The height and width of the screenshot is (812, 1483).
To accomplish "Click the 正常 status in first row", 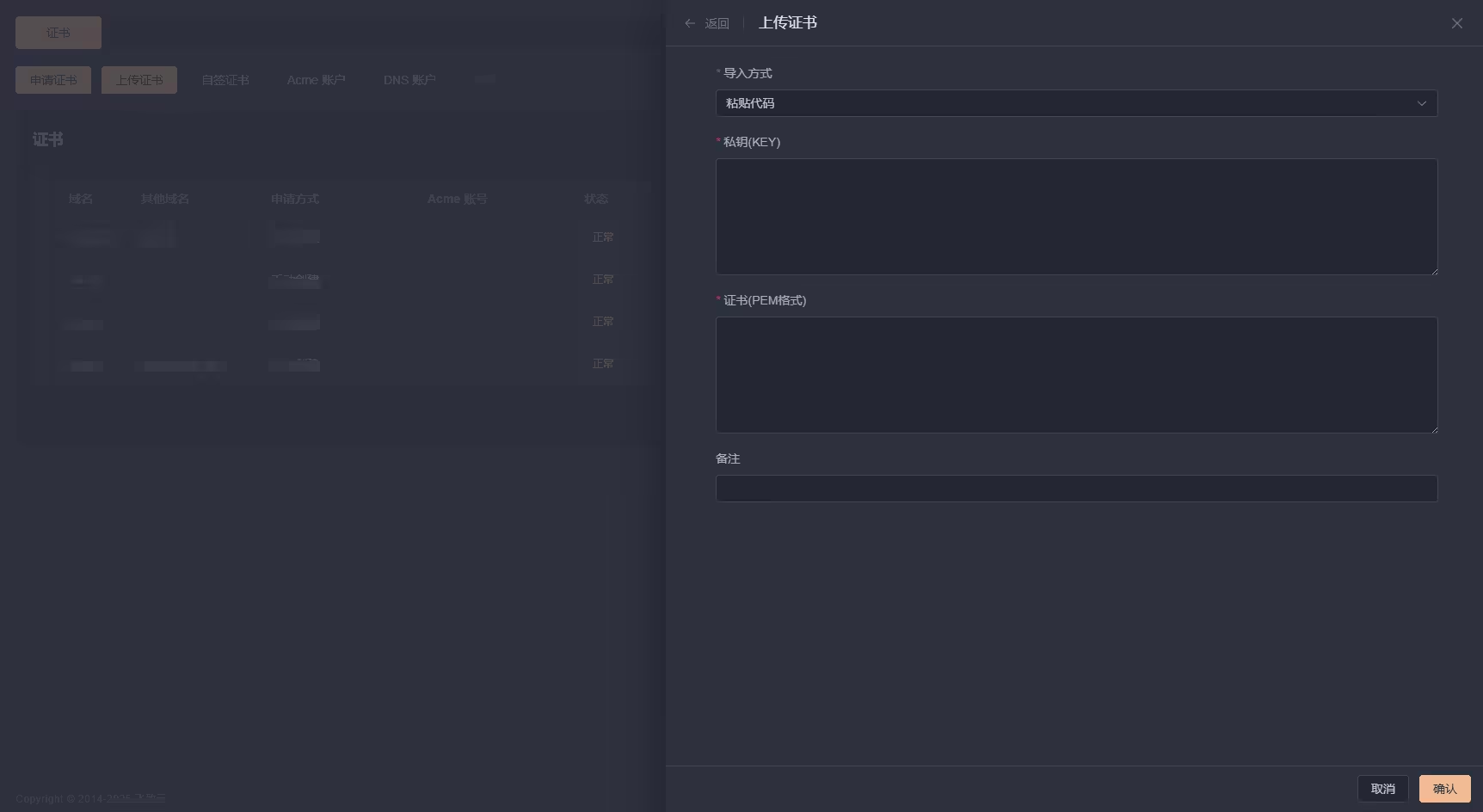I will point(603,237).
